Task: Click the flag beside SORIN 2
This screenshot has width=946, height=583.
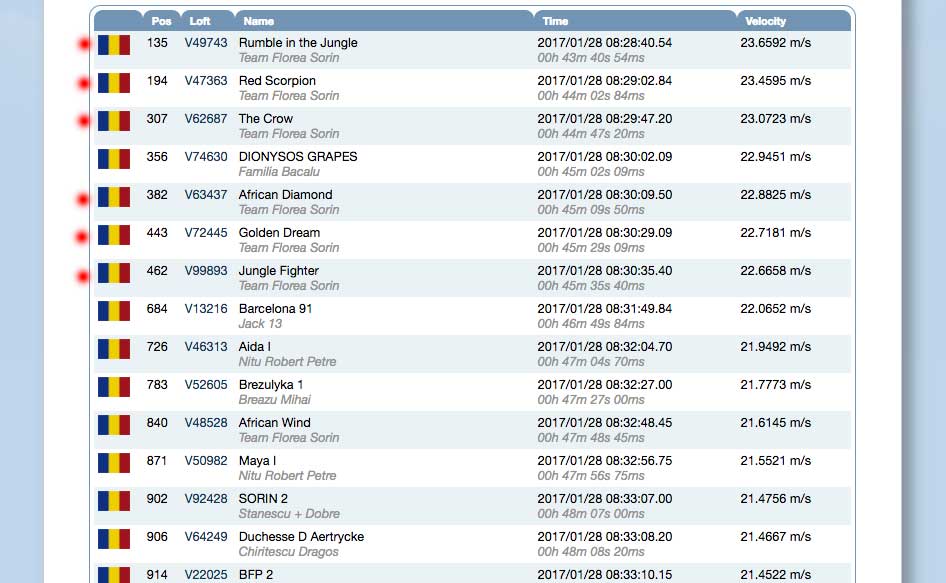Action: click(114, 502)
